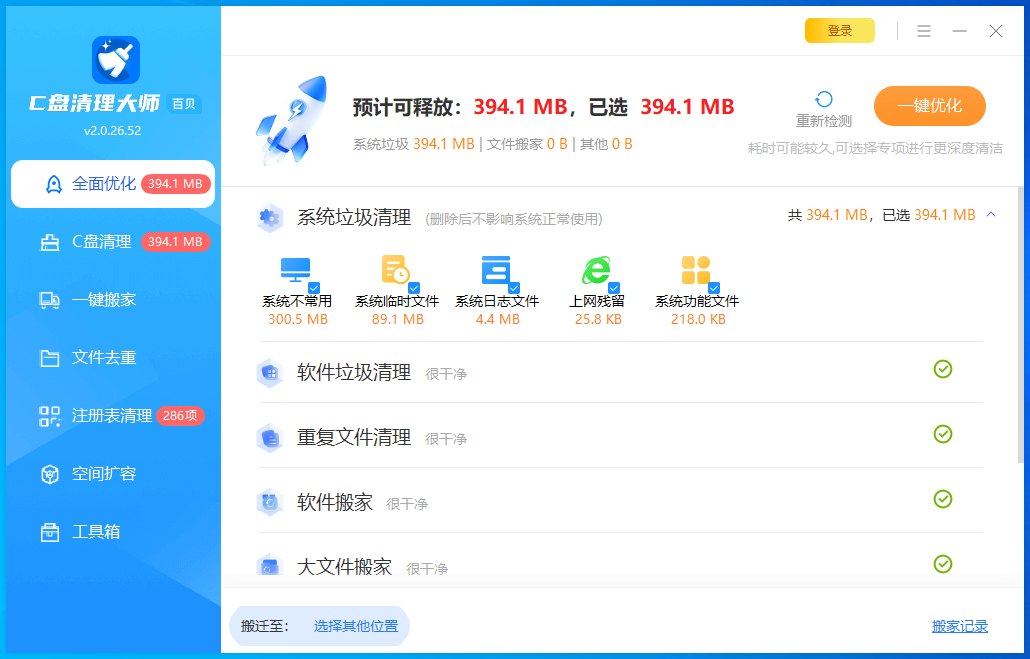Minimize the window

tap(960, 31)
